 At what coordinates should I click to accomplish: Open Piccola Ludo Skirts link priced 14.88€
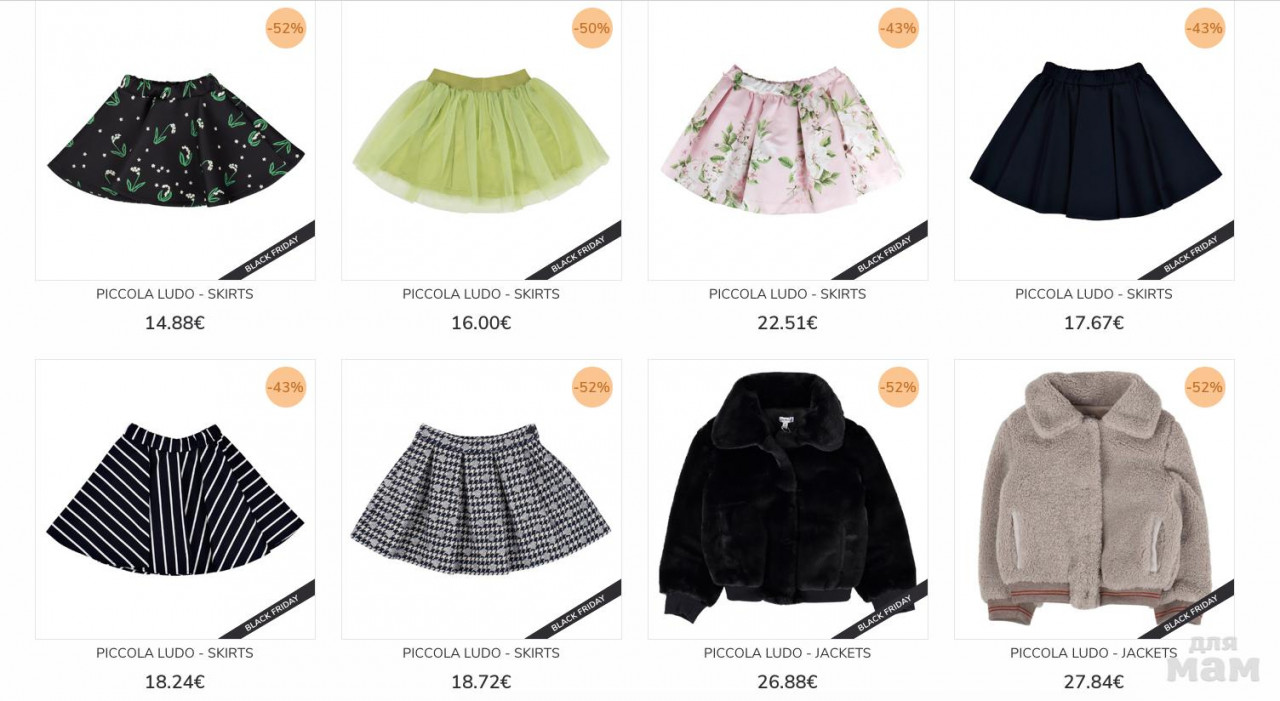click(x=175, y=294)
